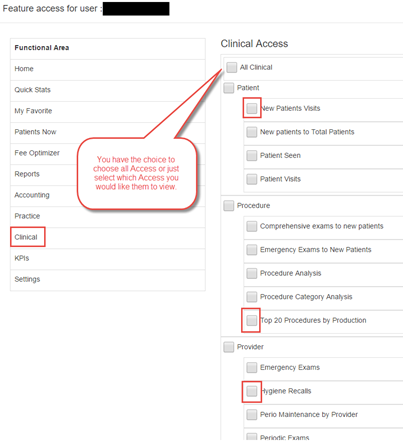
Task: Open the KPIs functional area
Action: [x=108, y=258]
